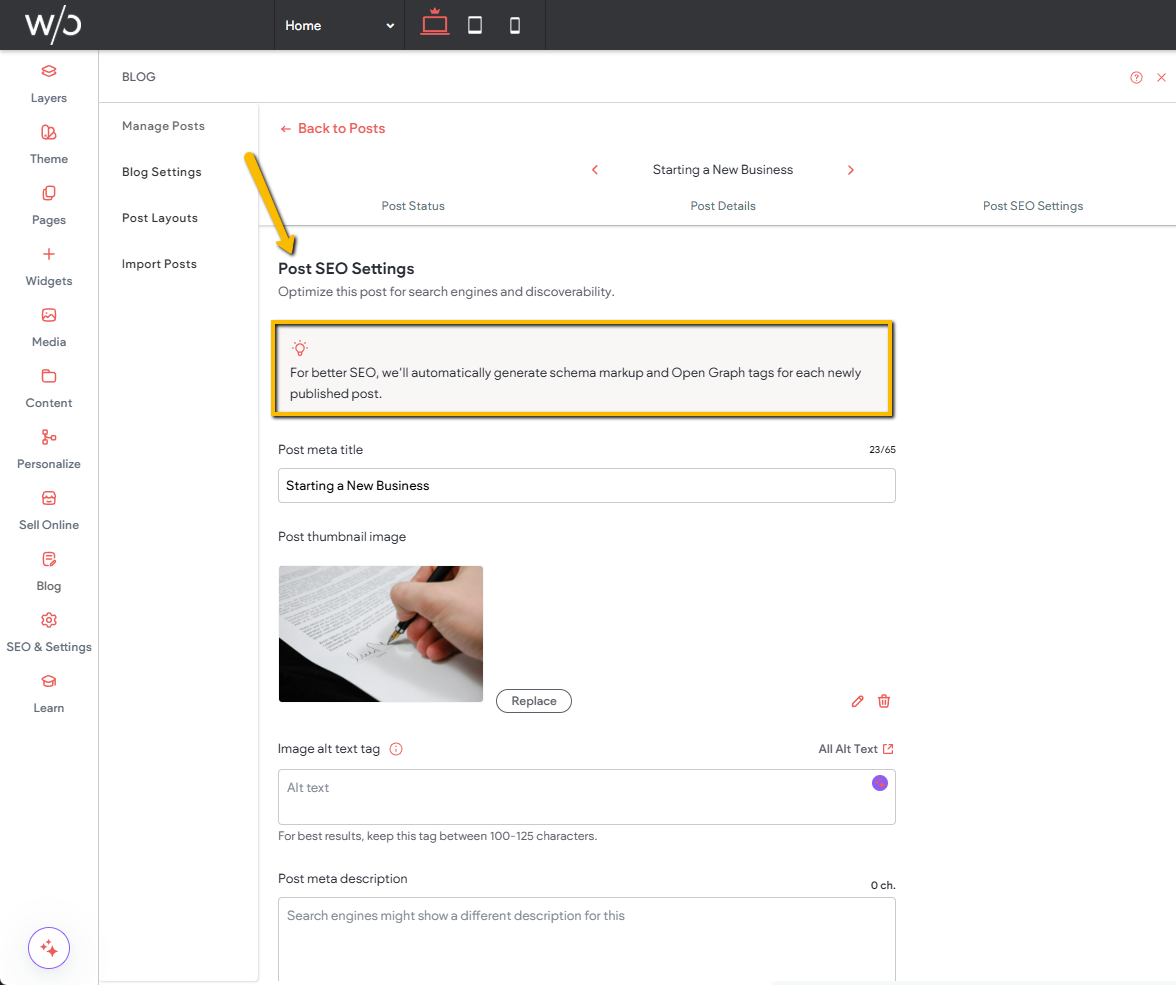Open the Personalize icon
Viewport: 1176px width, 985px height.
[x=49, y=437]
